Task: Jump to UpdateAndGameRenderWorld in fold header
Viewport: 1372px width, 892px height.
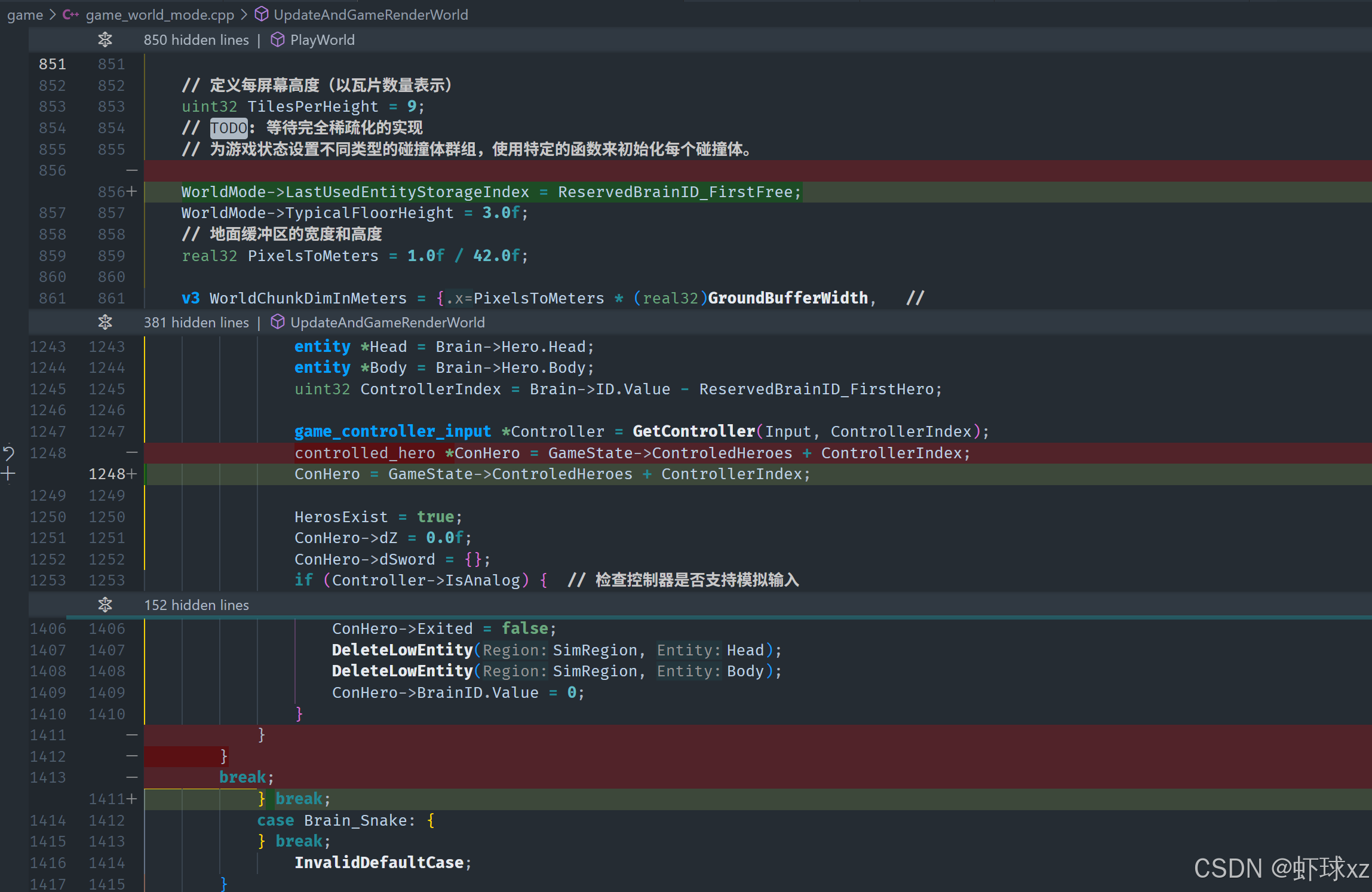Action: click(387, 323)
